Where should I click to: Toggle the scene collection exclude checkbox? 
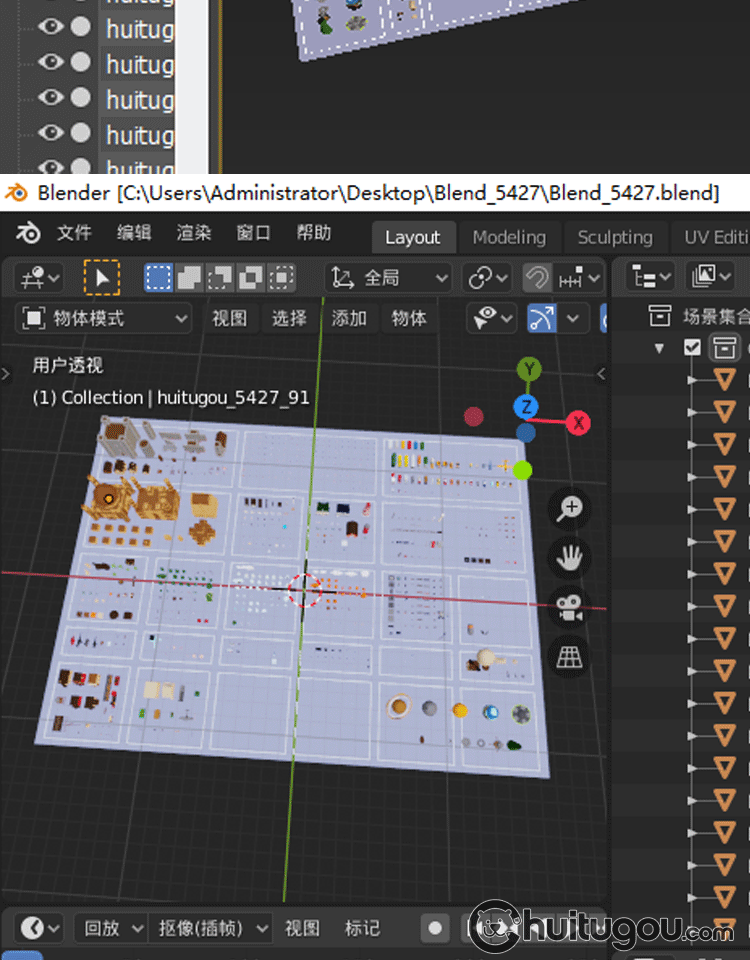point(692,347)
